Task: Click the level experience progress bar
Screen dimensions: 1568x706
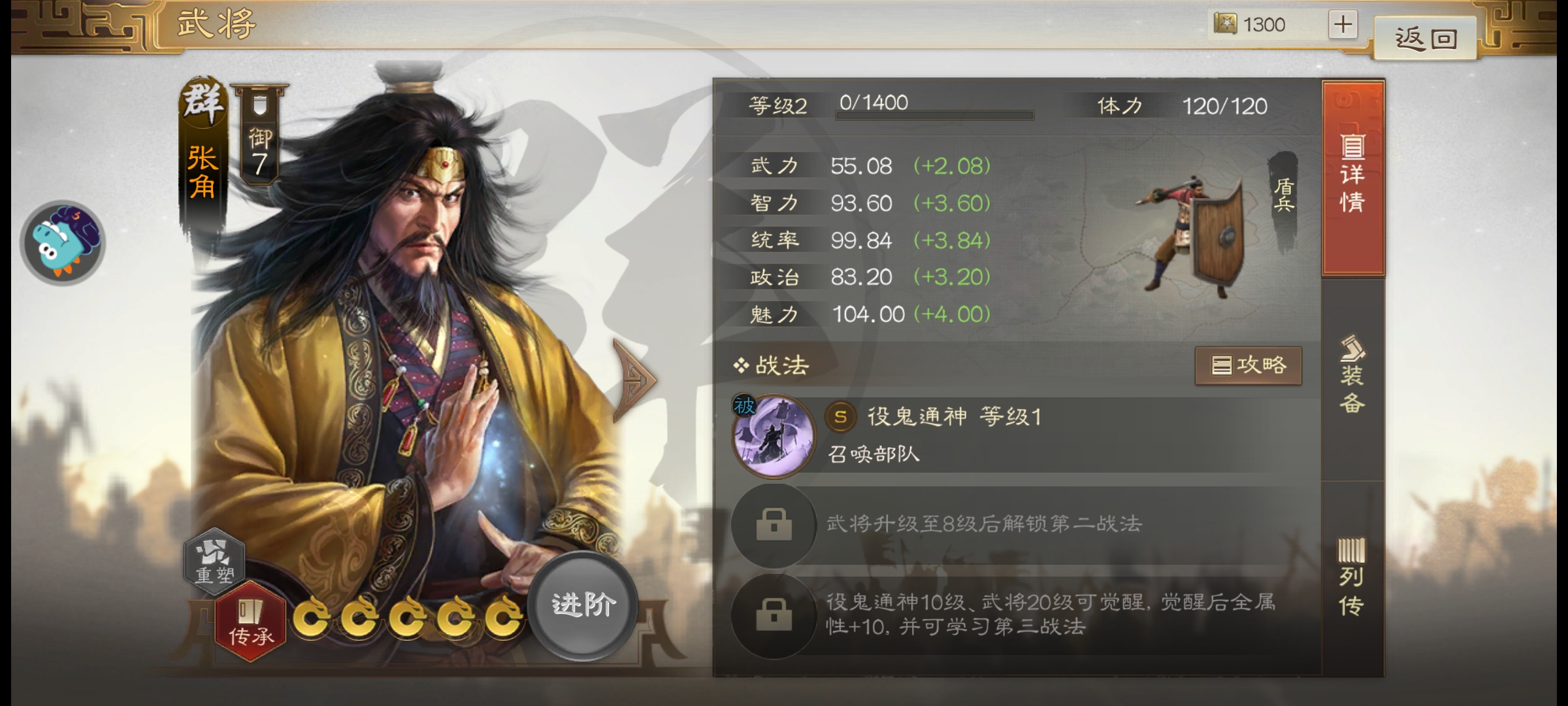Action: click(x=934, y=115)
